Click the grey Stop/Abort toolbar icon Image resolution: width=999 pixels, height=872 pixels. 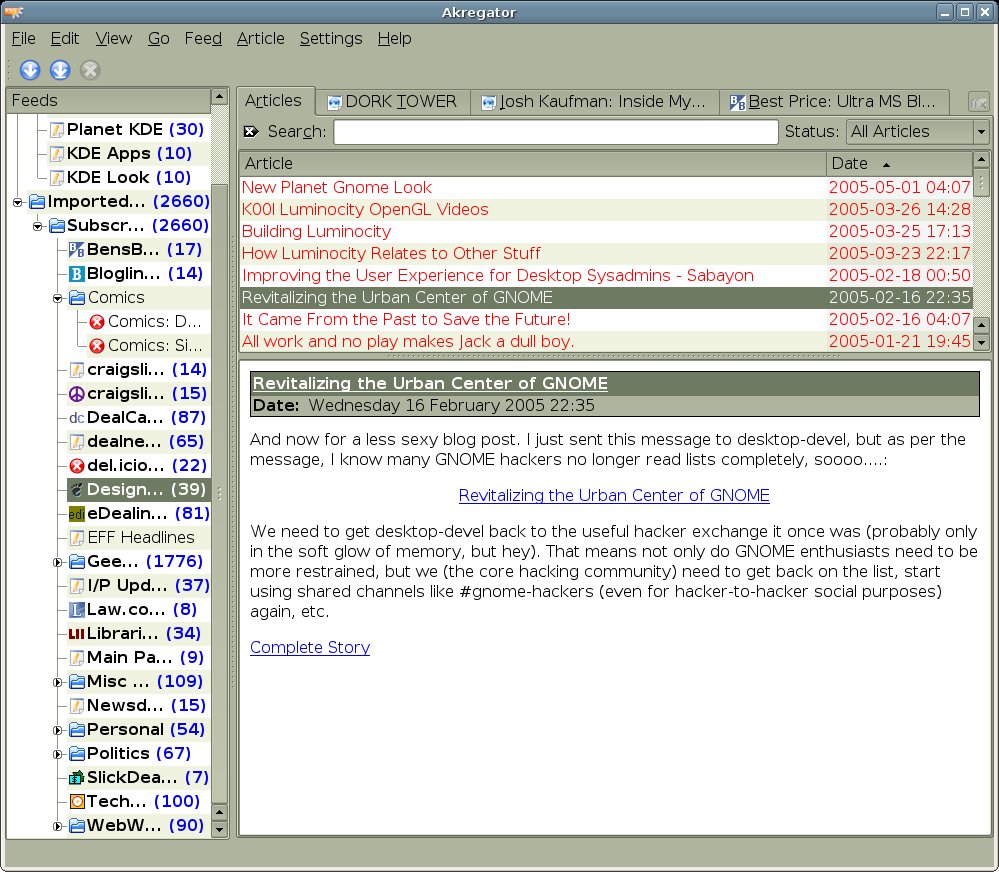click(x=90, y=70)
